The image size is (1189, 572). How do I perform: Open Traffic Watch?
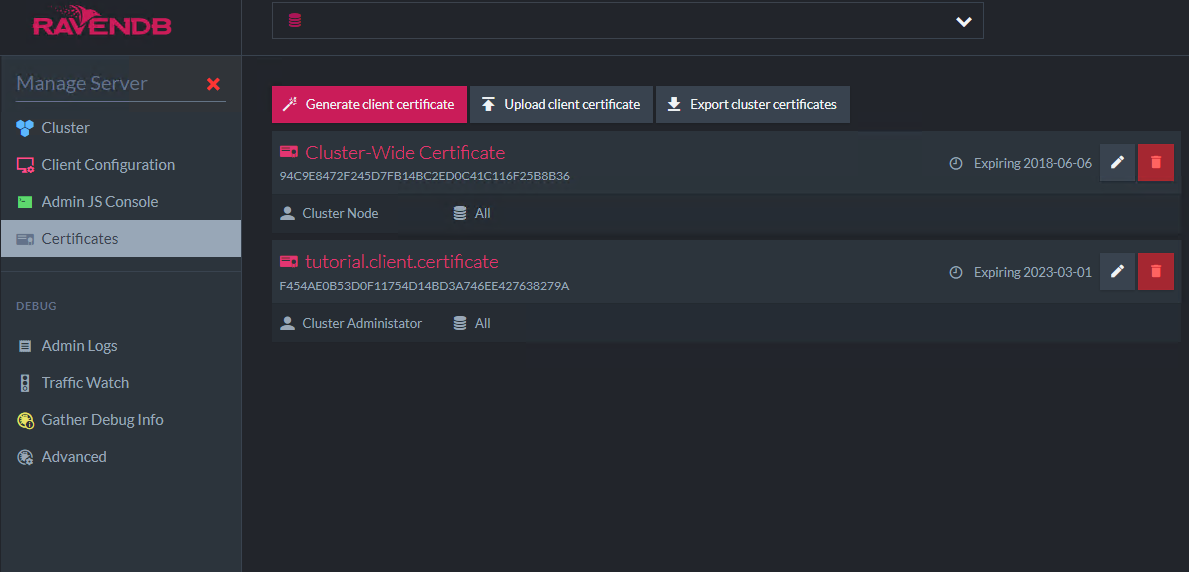pos(121,382)
